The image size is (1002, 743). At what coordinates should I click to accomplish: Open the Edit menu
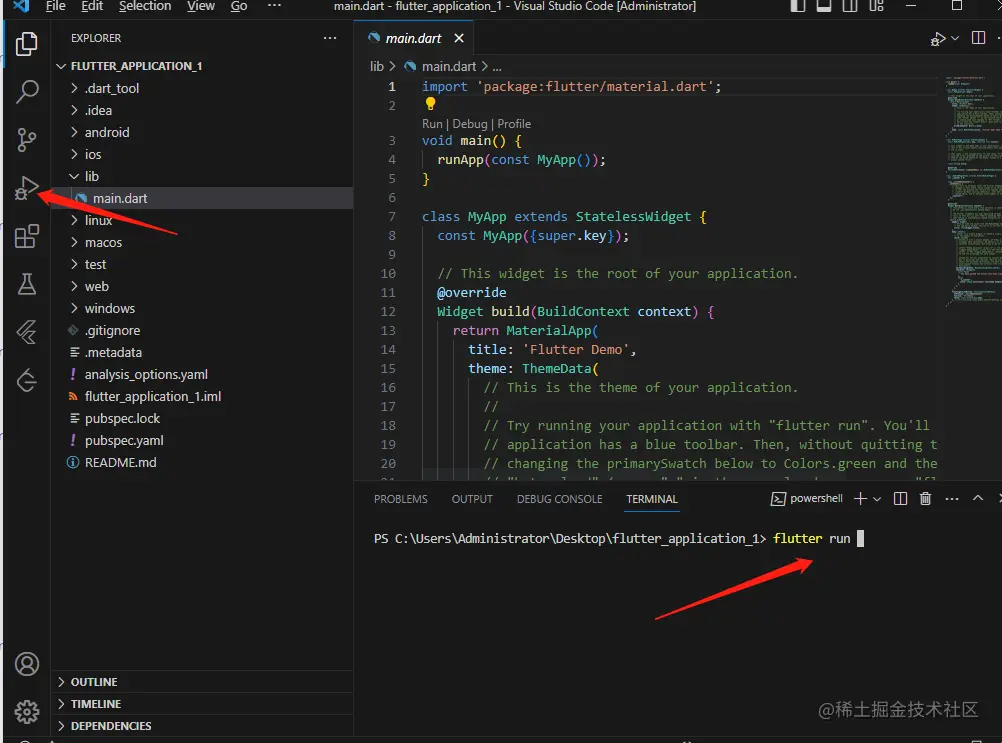(x=92, y=6)
